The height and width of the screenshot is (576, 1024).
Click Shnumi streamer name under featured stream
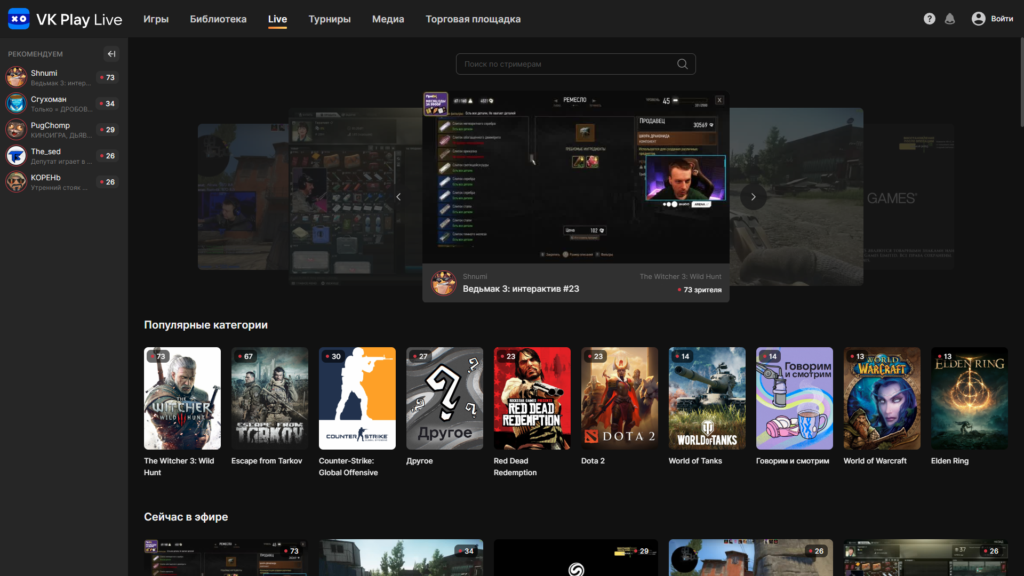click(x=475, y=277)
